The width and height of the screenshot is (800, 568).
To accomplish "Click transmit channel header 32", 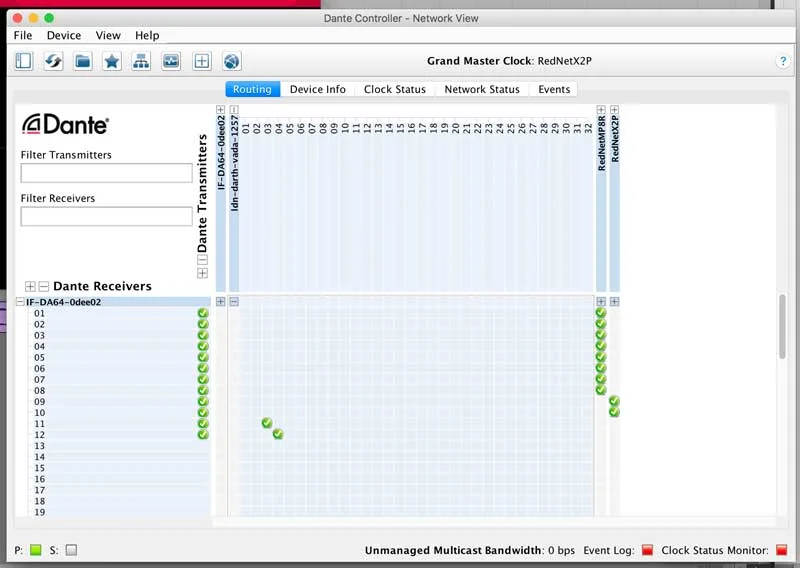I will (588, 128).
